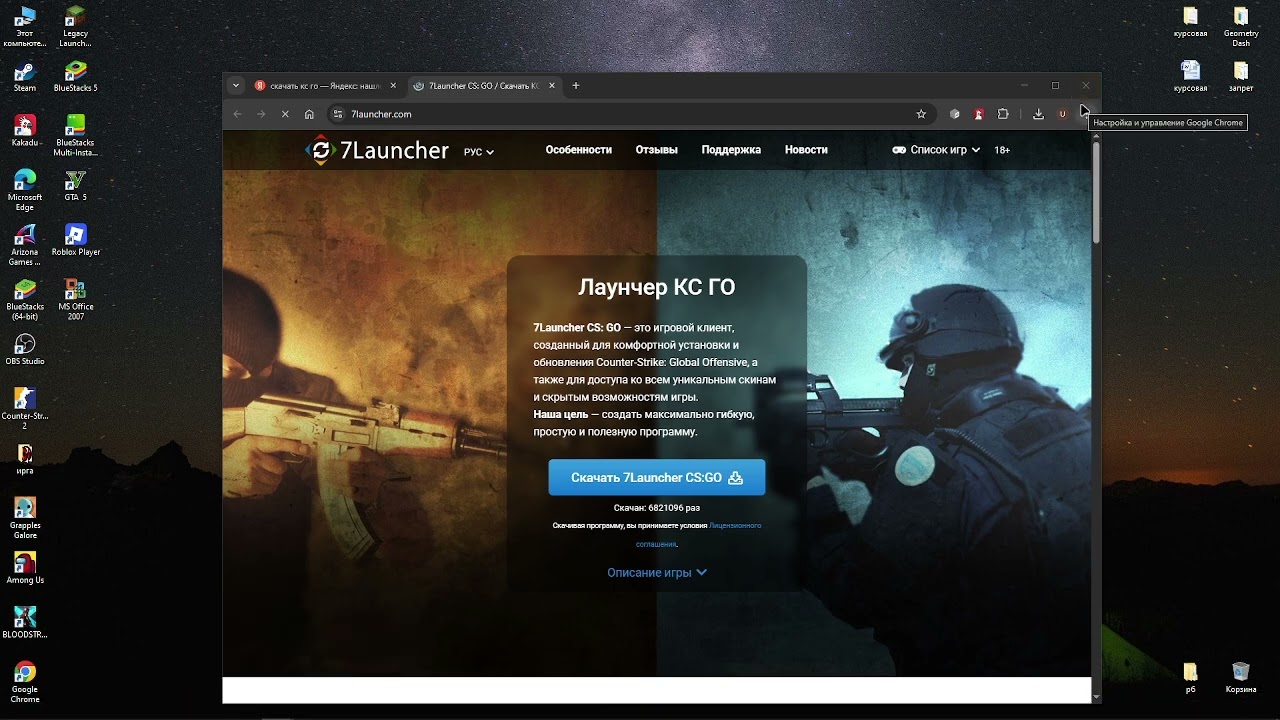The image size is (1280, 720).
Task: Go back to the previous page
Action: (x=237, y=114)
